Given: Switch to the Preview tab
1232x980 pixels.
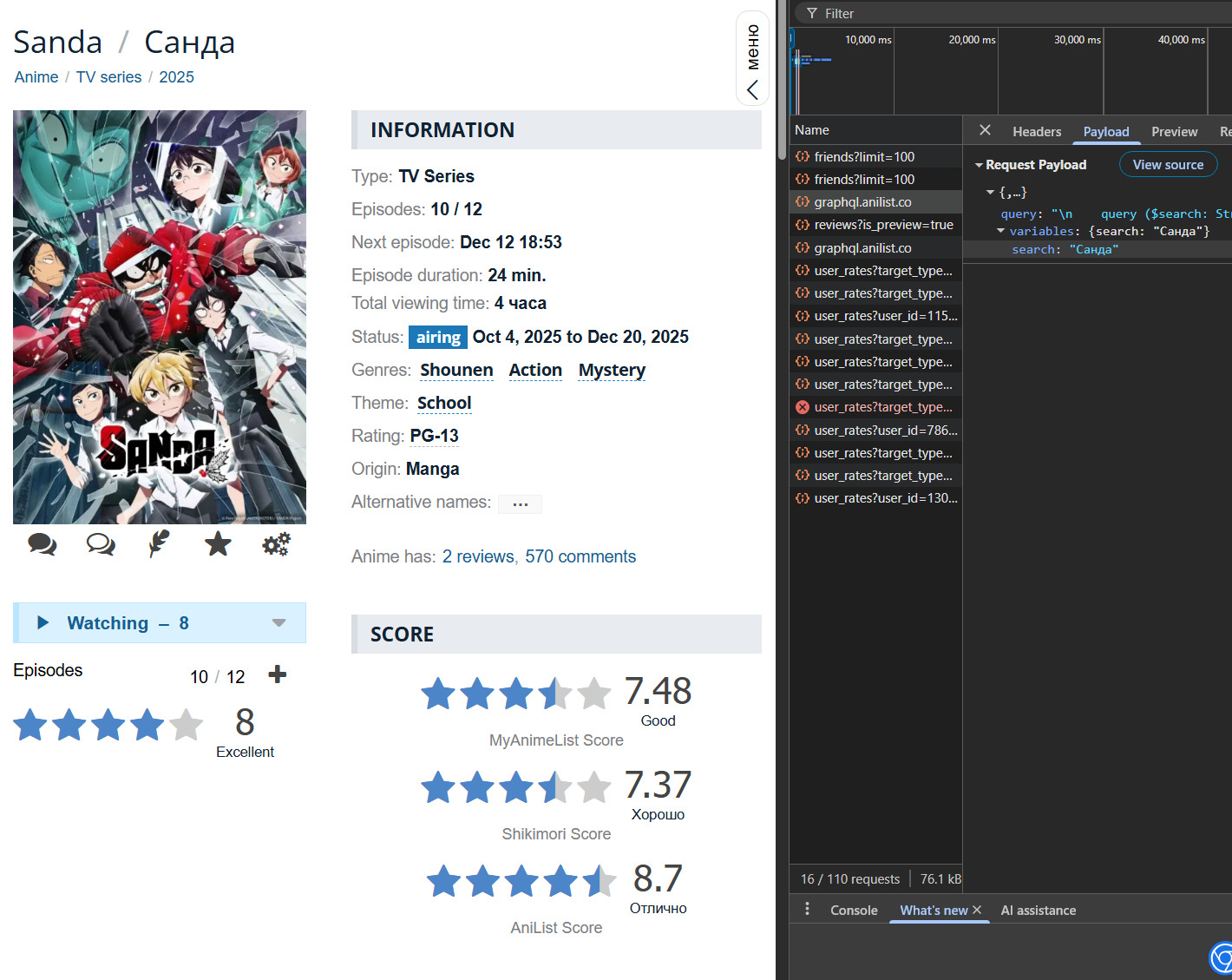Looking at the screenshot, I should pos(1174,132).
